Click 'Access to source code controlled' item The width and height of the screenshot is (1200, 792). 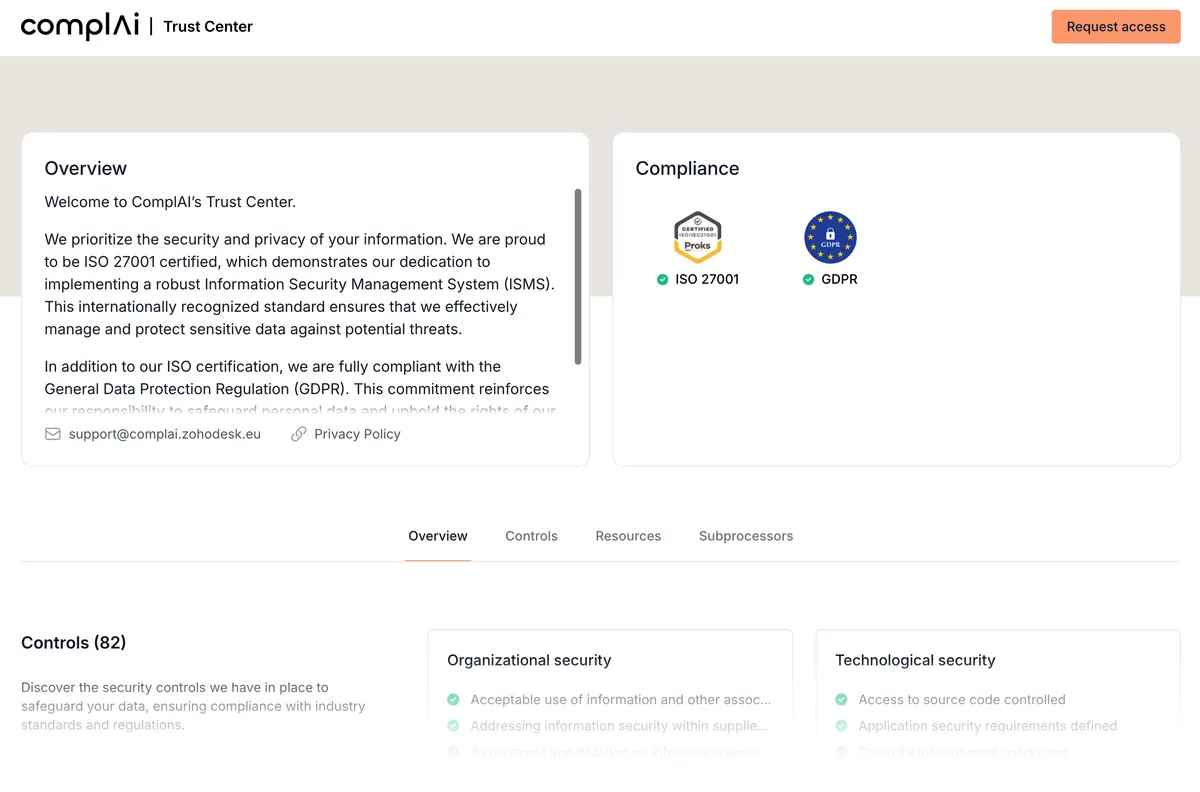[x=962, y=700]
